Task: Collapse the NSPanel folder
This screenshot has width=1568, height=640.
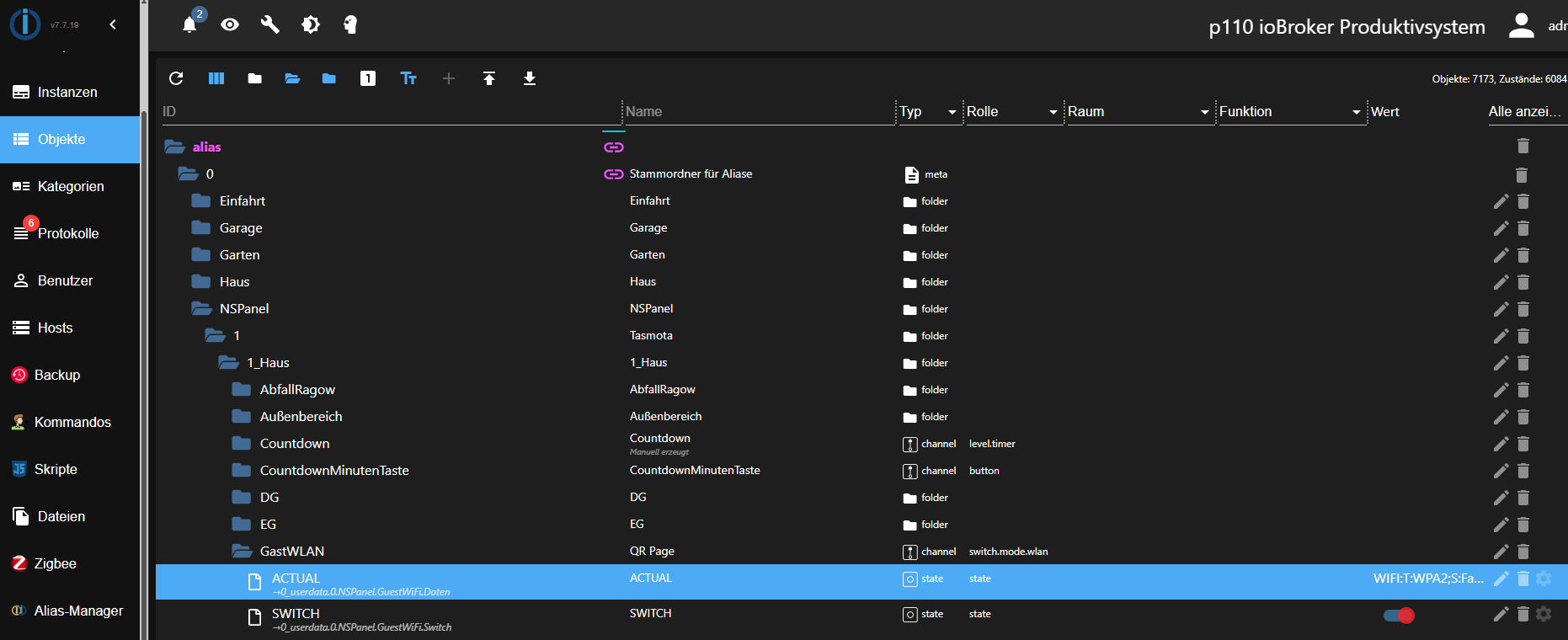Action: (202, 309)
